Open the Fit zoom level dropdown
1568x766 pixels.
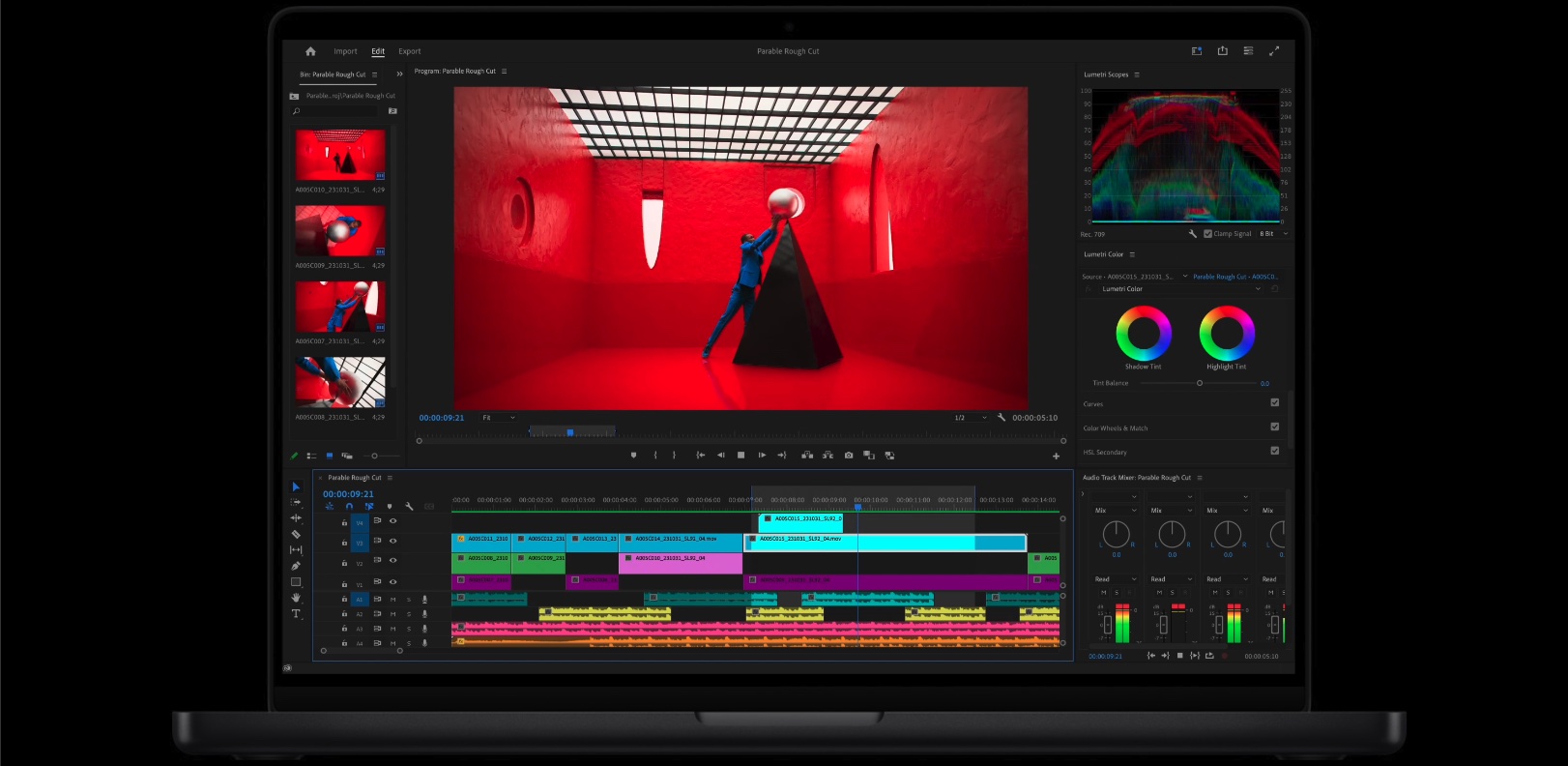[499, 418]
